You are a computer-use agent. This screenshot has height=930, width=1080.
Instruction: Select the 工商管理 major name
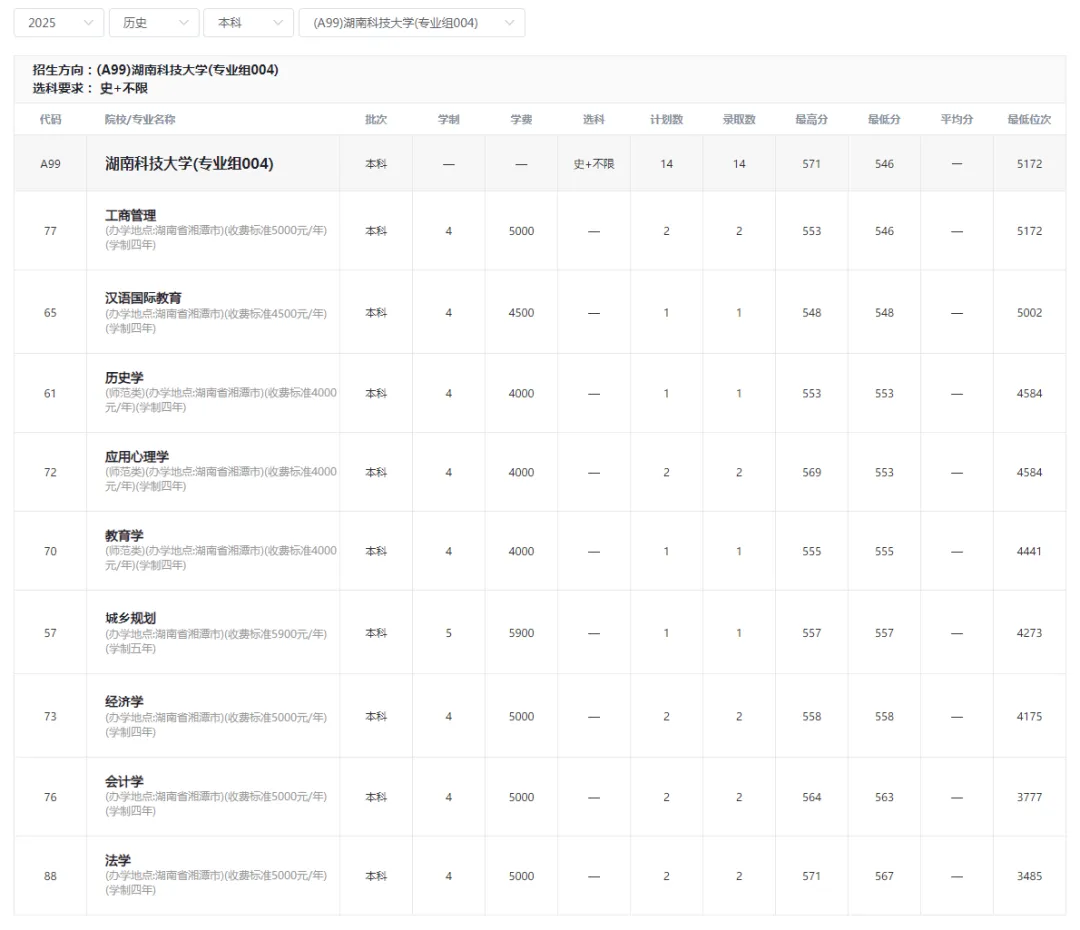point(130,215)
